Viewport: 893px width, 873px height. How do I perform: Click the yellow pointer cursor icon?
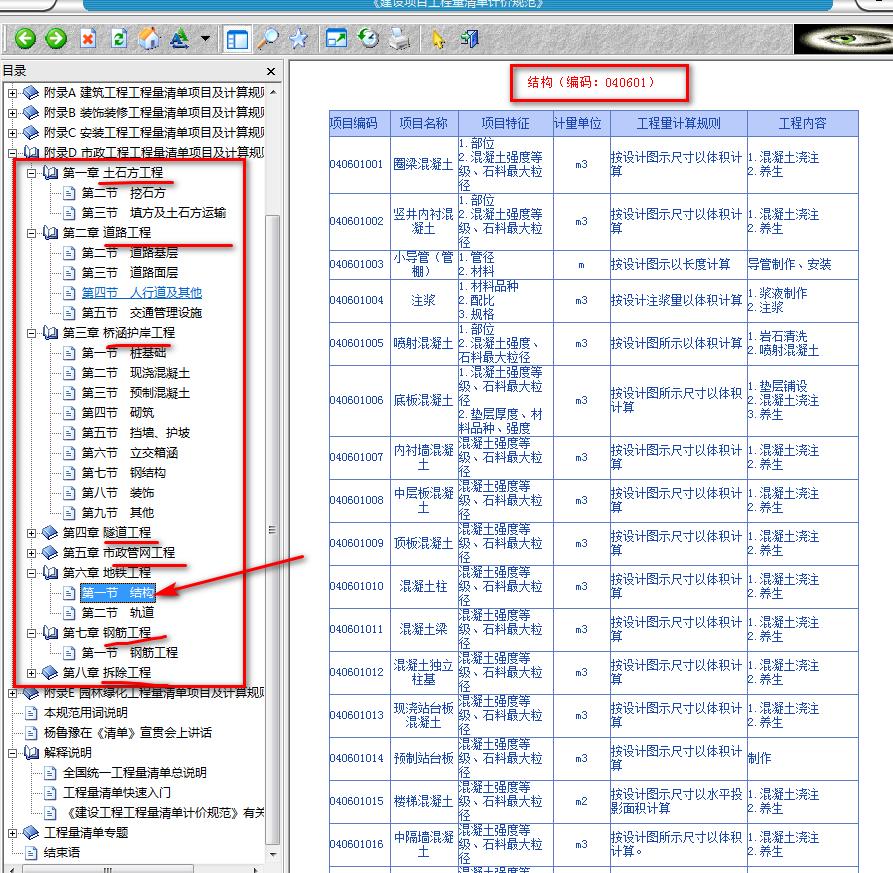click(x=438, y=39)
